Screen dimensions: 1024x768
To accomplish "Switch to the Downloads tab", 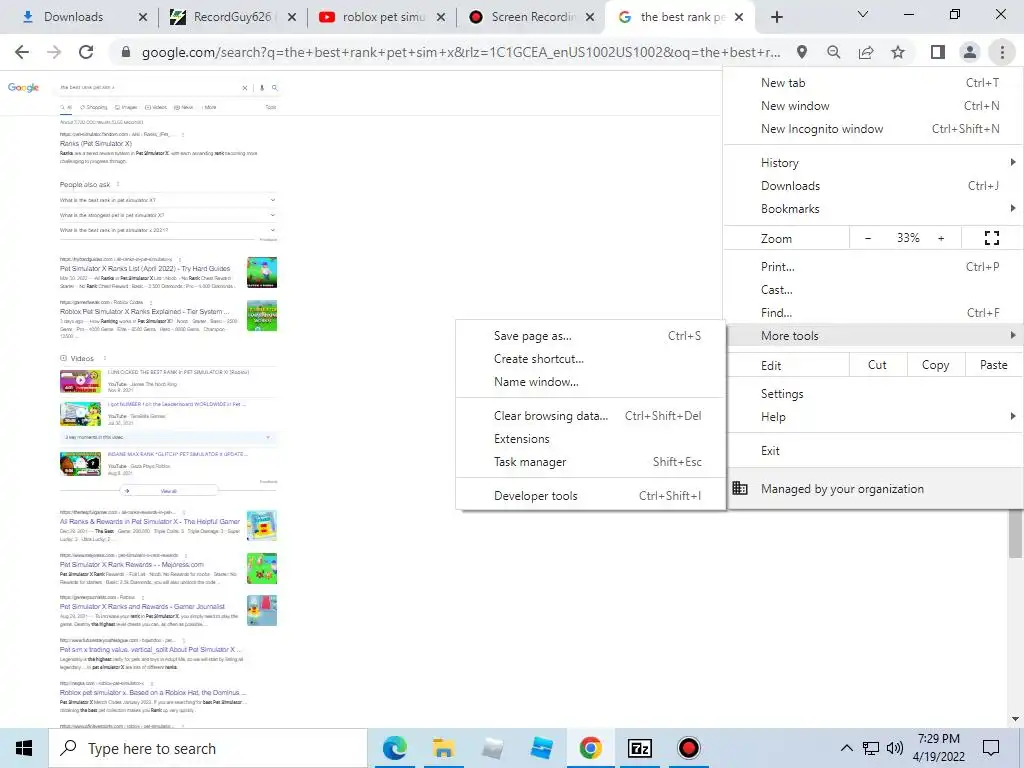I will tap(74, 17).
